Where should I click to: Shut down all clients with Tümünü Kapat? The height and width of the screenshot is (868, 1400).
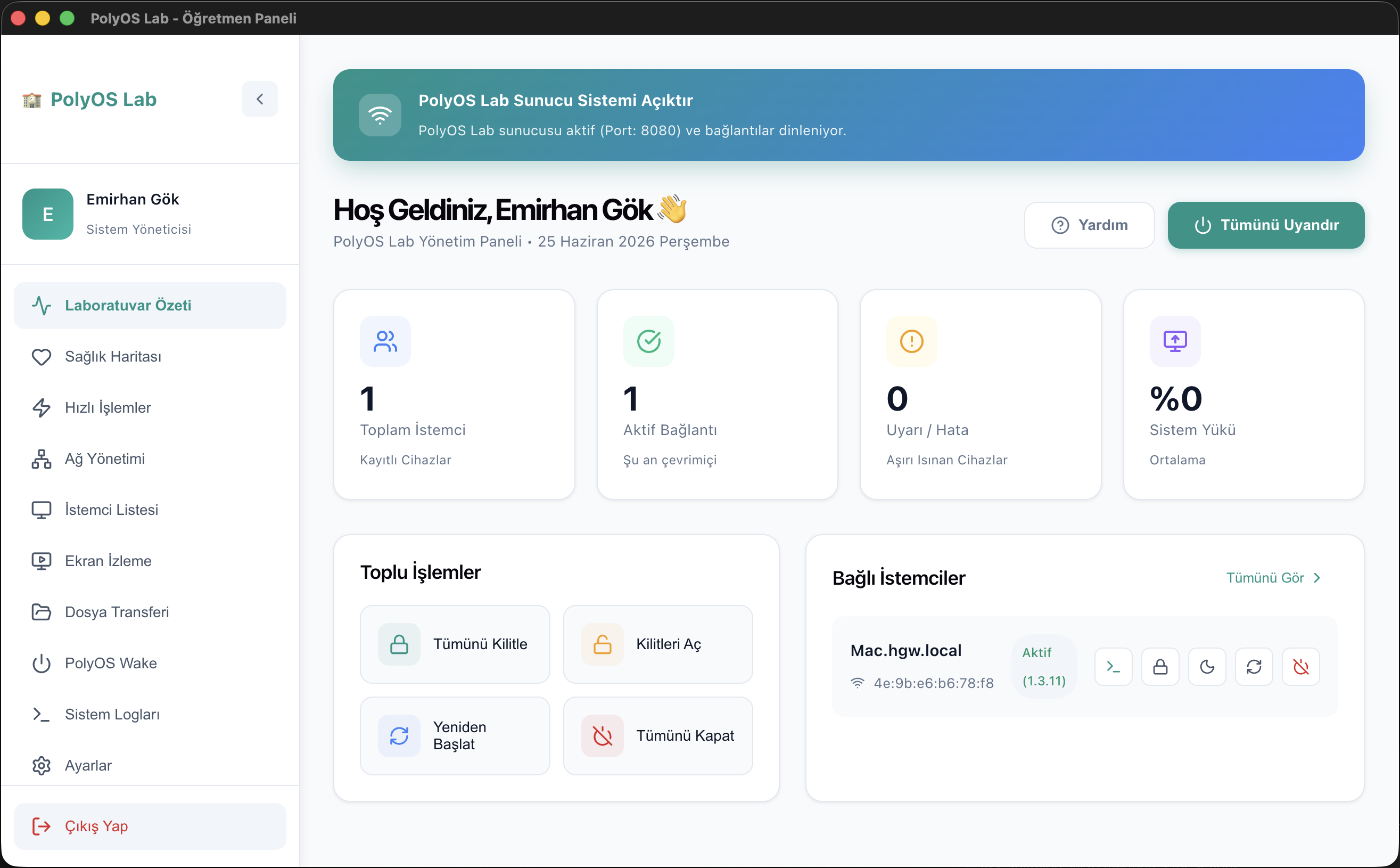[657, 736]
